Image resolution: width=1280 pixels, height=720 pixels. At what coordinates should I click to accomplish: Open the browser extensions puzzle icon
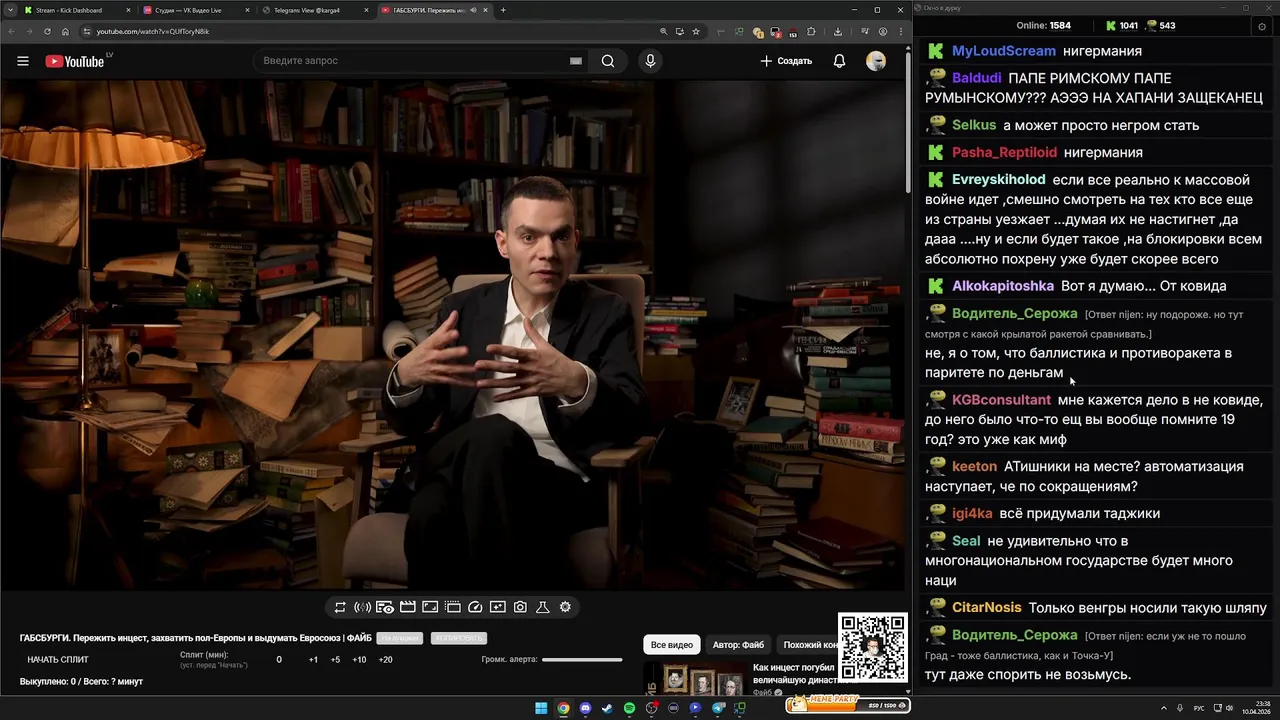click(x=811, y=31)
